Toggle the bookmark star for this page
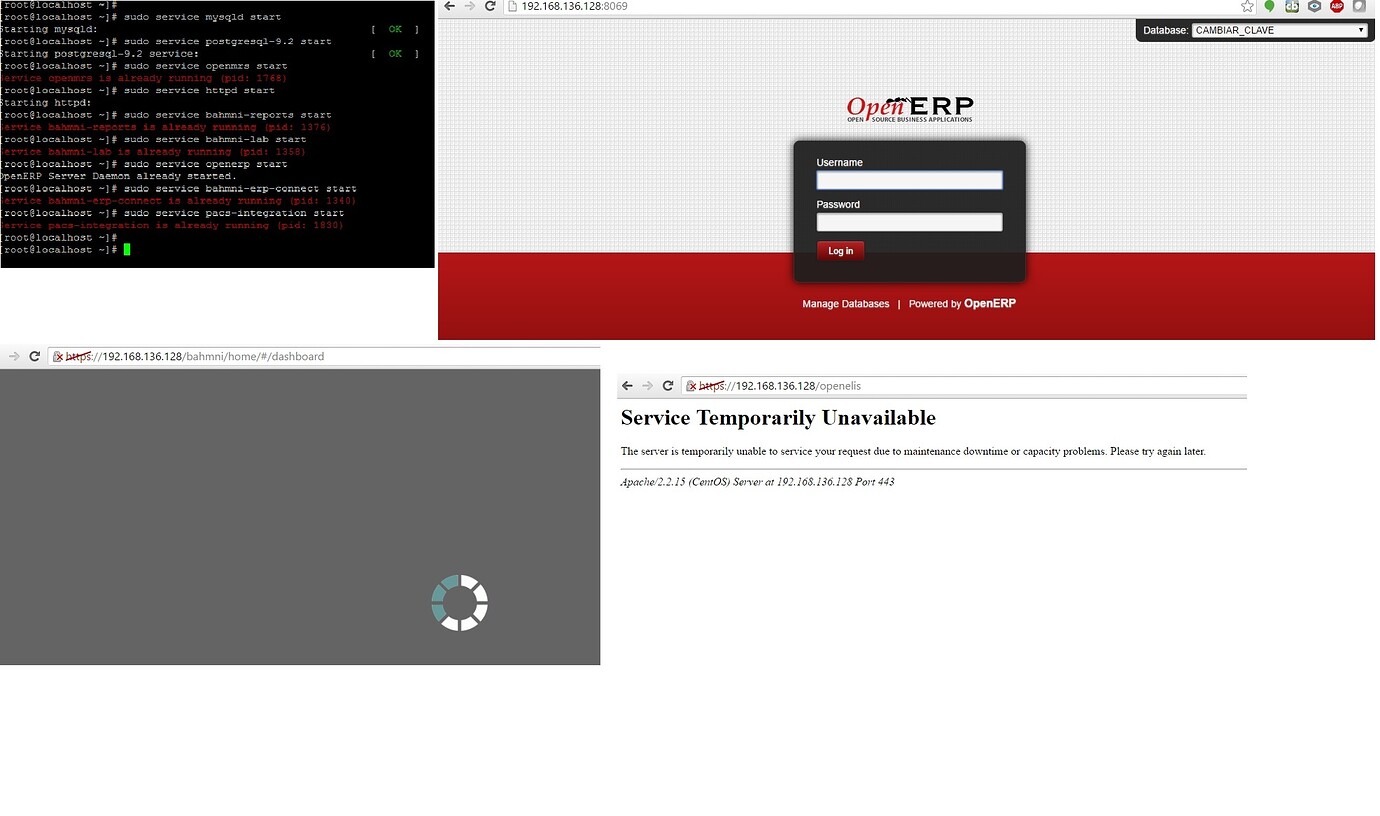 pyautogui.click(x=1247, y=6)
